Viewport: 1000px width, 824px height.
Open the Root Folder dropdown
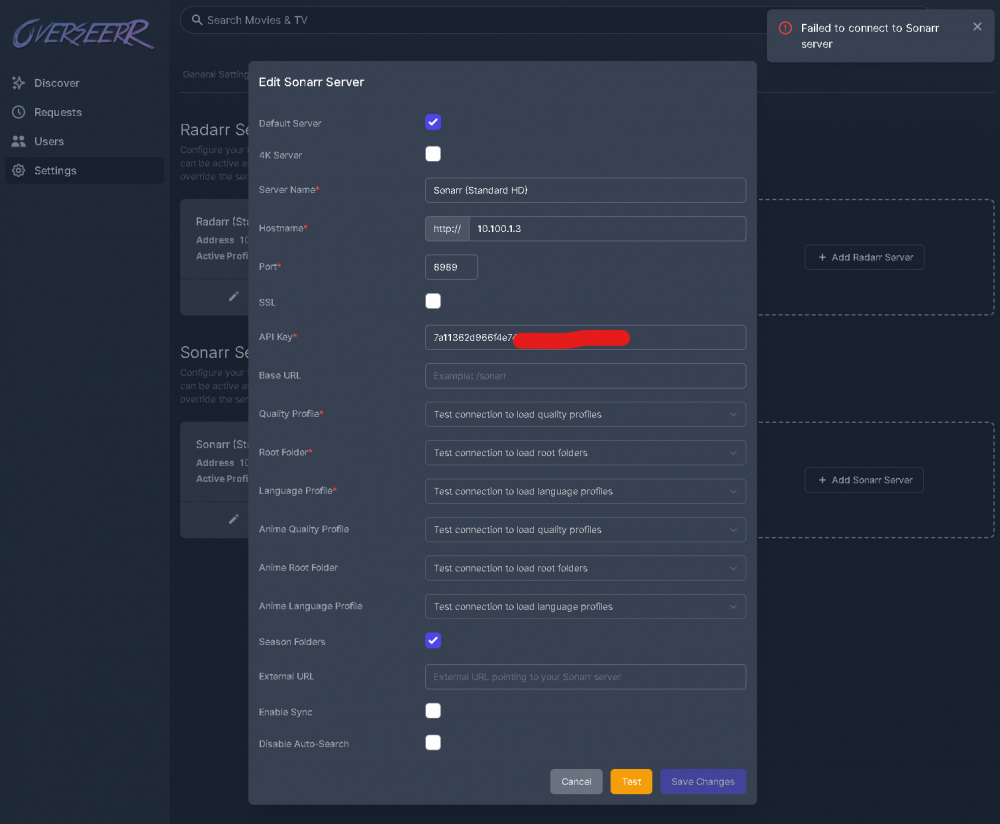(x=585, y=453)
